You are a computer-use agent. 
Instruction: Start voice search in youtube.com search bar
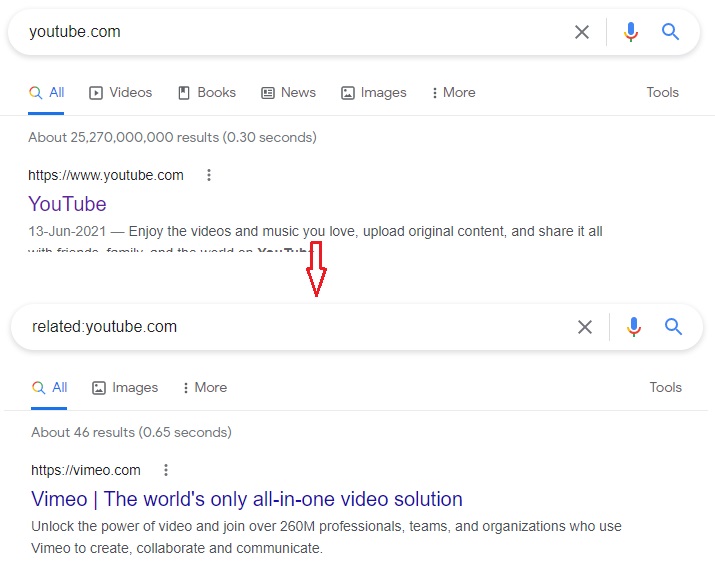click(x=631, y=32)
